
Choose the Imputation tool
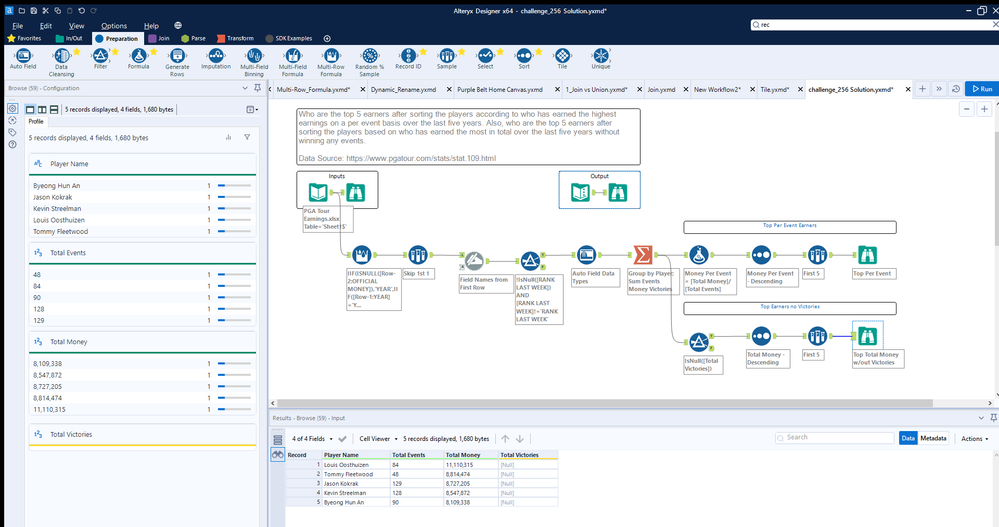tap(216, 59)
